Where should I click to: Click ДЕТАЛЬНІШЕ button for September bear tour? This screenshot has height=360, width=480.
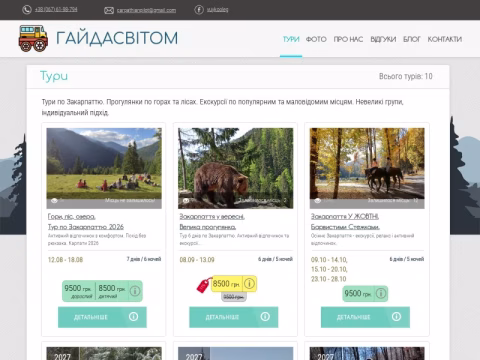click(234, 317)
